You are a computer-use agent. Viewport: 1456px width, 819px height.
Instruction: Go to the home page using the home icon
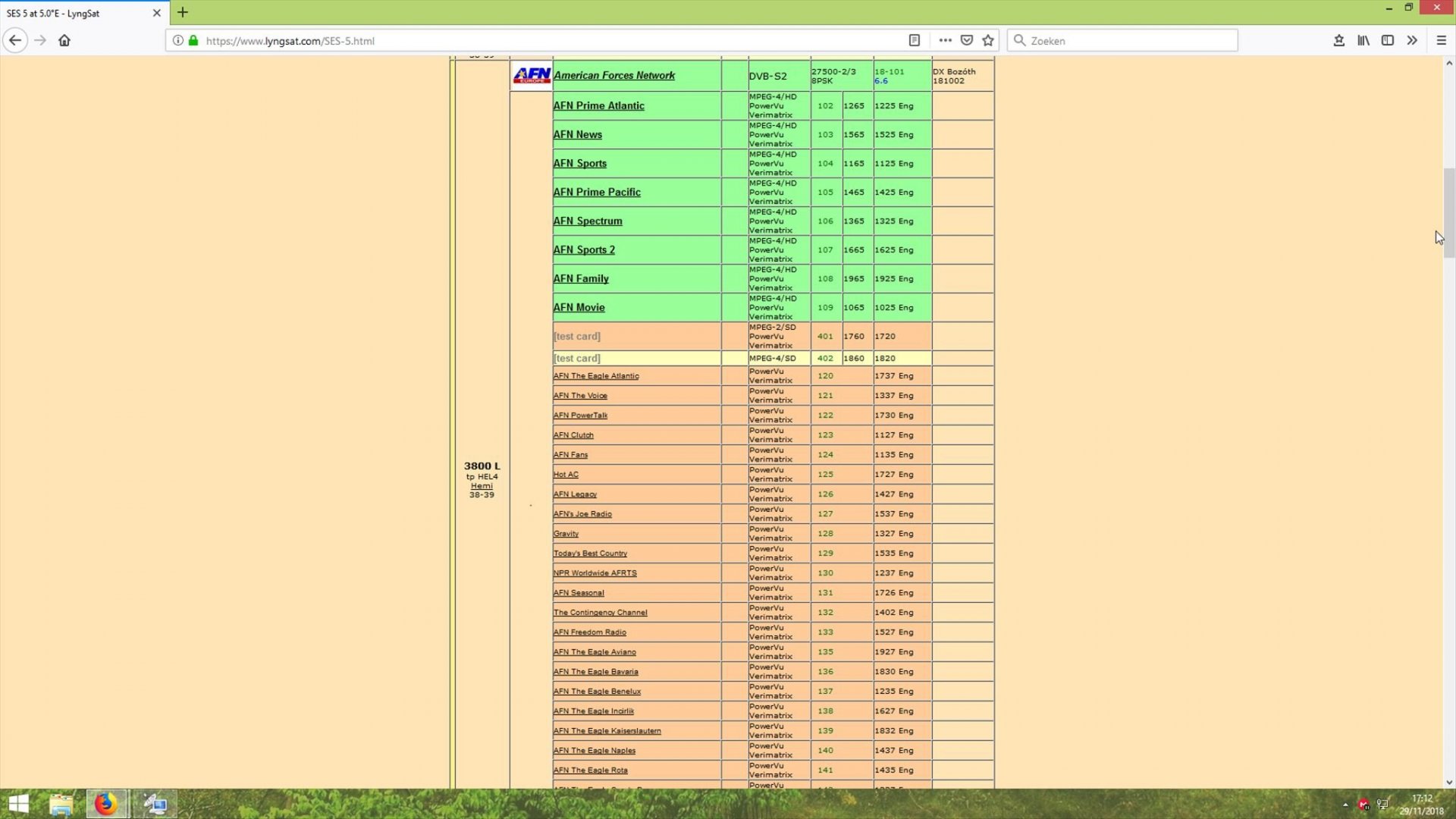[x=65, y=40]
